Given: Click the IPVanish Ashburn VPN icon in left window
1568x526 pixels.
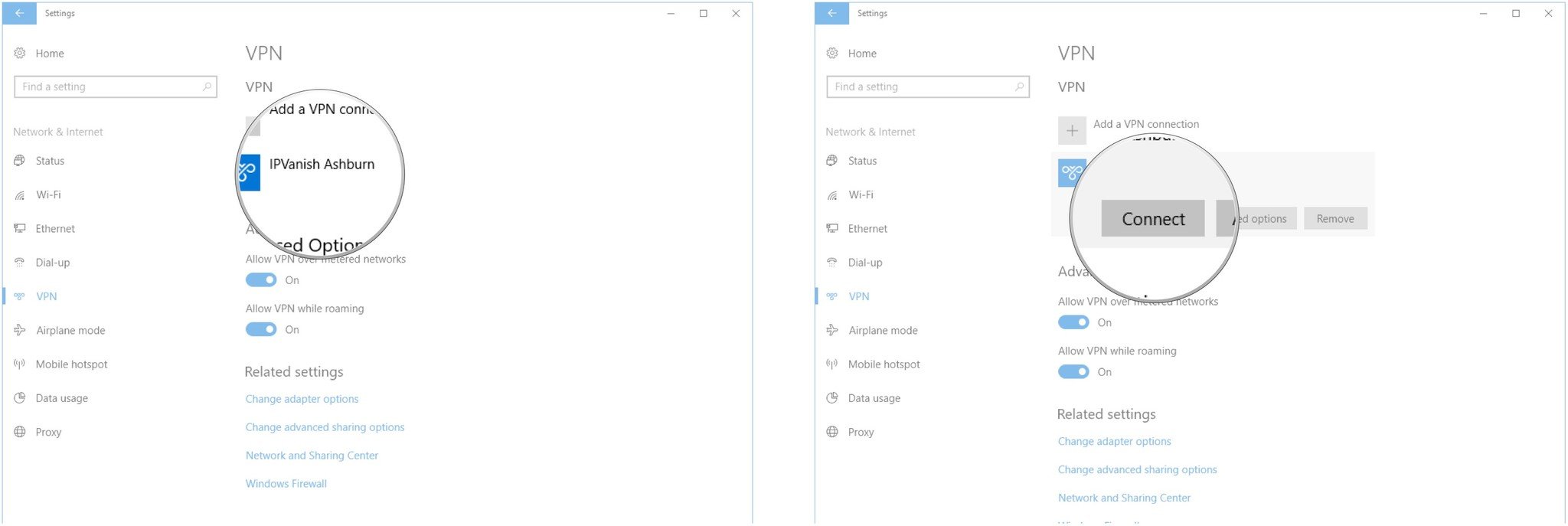Looking at the screenshot, I should [x=249, y=172].
